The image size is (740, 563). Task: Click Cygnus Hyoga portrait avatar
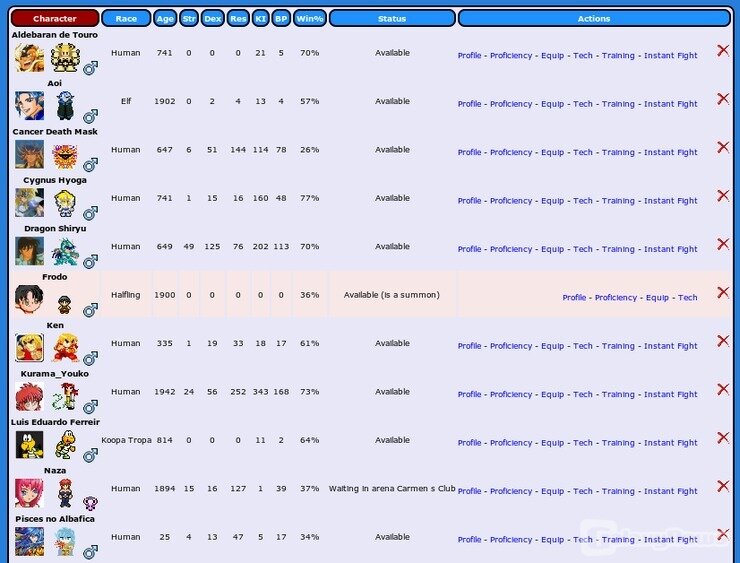pyautogui.click(x=29, y=202)
